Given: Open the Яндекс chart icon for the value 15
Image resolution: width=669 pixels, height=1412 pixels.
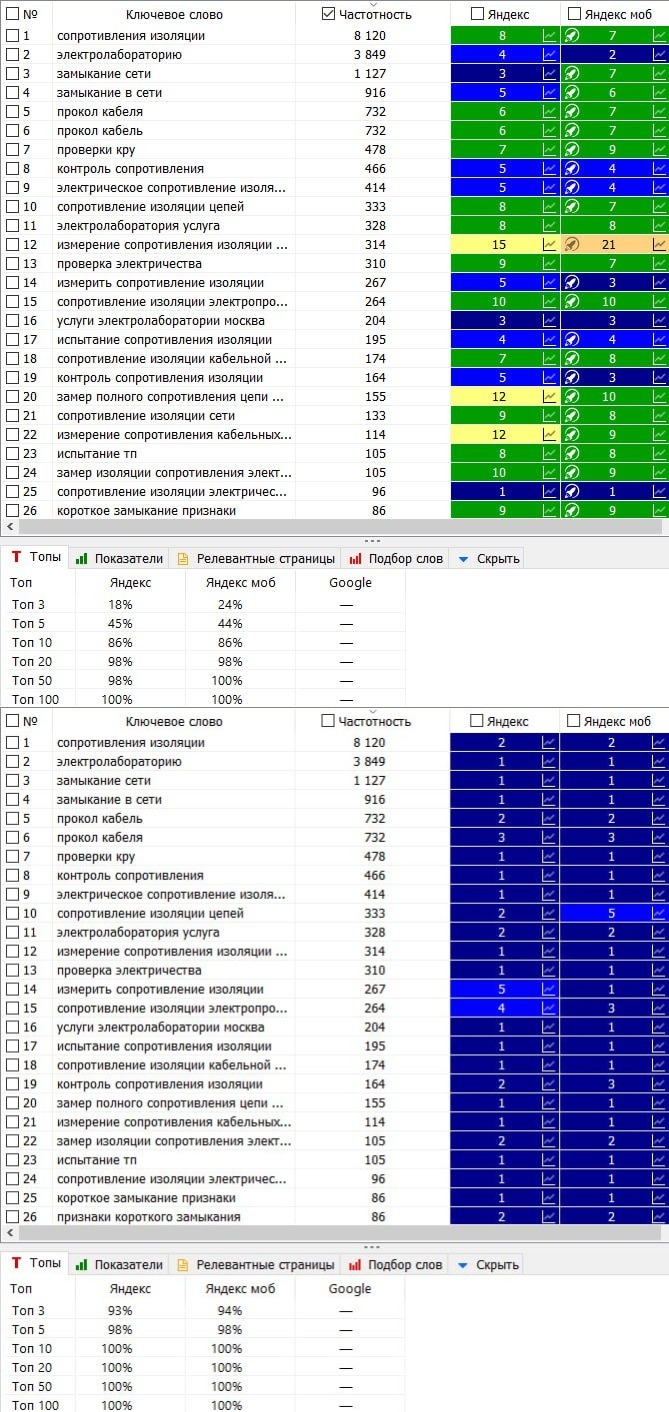Looking at the screenshot, I should point(549,244).
